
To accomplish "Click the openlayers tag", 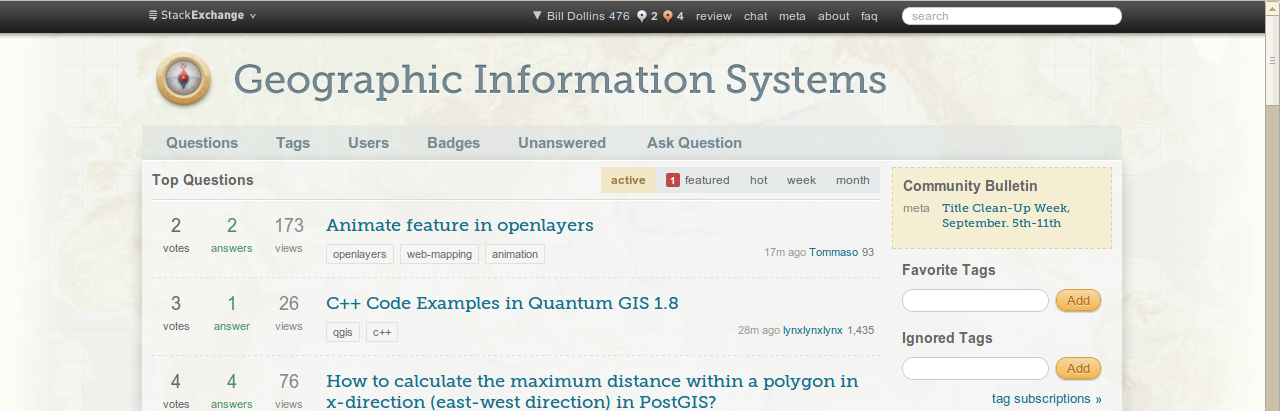I will click(360, 254).
